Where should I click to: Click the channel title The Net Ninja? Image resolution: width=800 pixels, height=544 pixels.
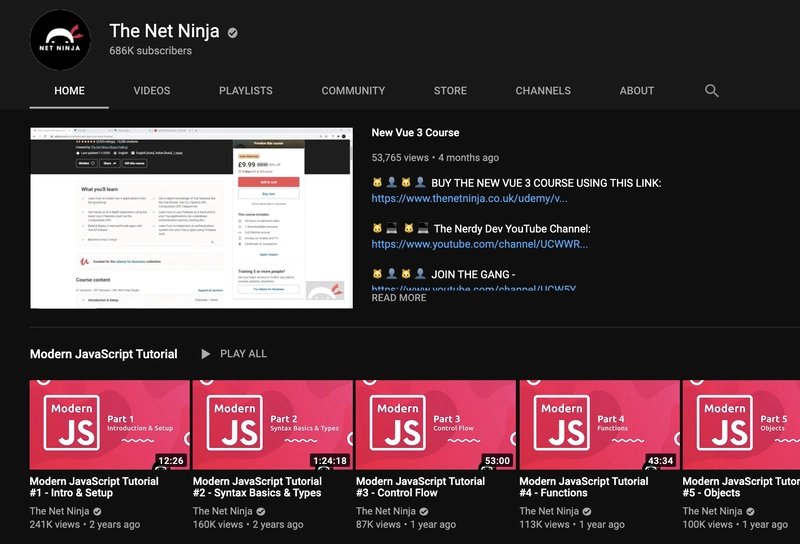(164, 31)
